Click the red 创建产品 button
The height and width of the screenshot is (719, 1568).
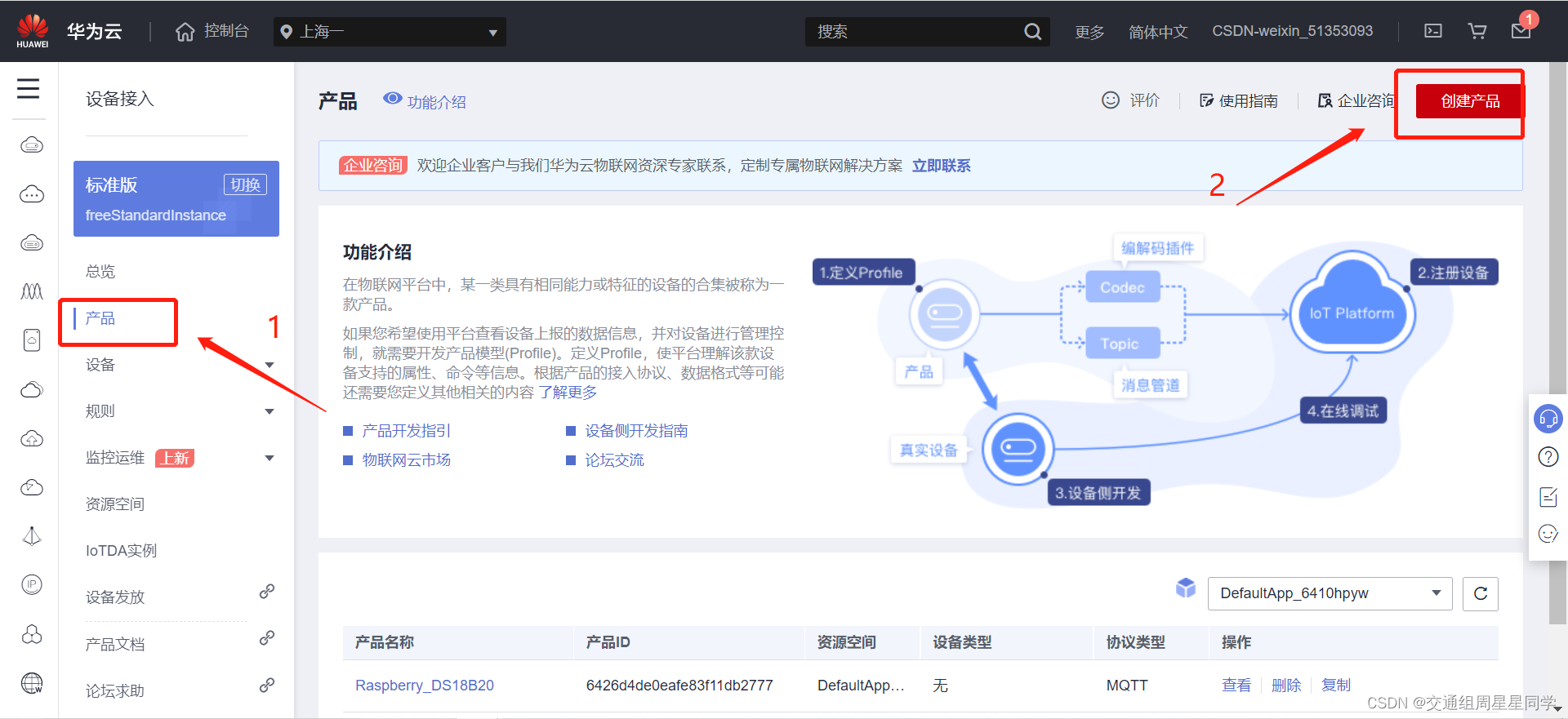click(1469, 101)
